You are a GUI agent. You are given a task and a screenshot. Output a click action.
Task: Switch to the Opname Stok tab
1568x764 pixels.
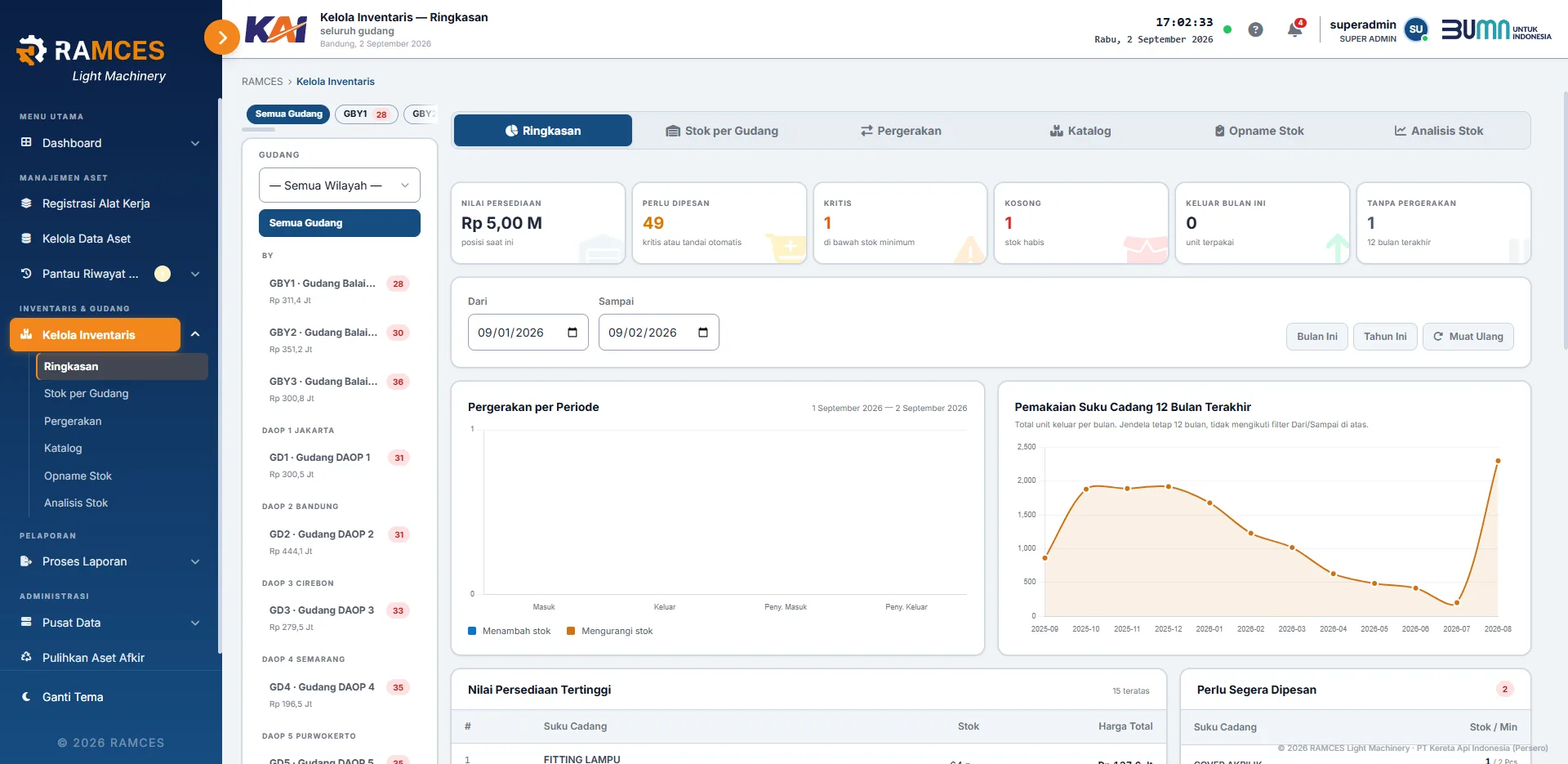(x=1258, y=131)
